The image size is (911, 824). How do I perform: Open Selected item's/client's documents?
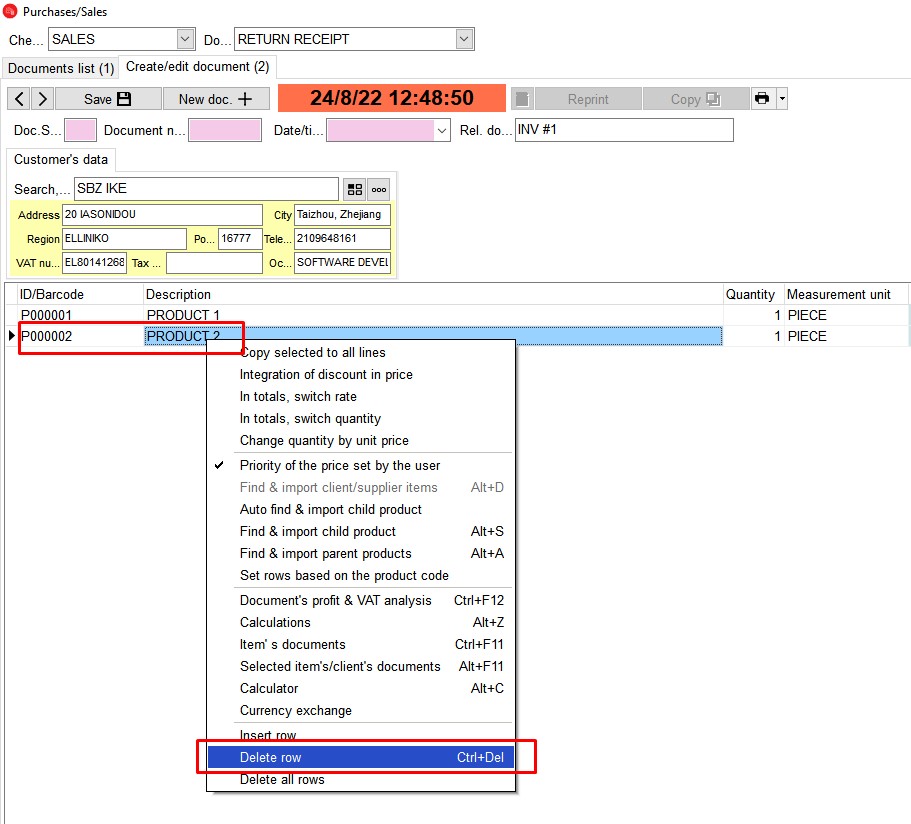361,667
